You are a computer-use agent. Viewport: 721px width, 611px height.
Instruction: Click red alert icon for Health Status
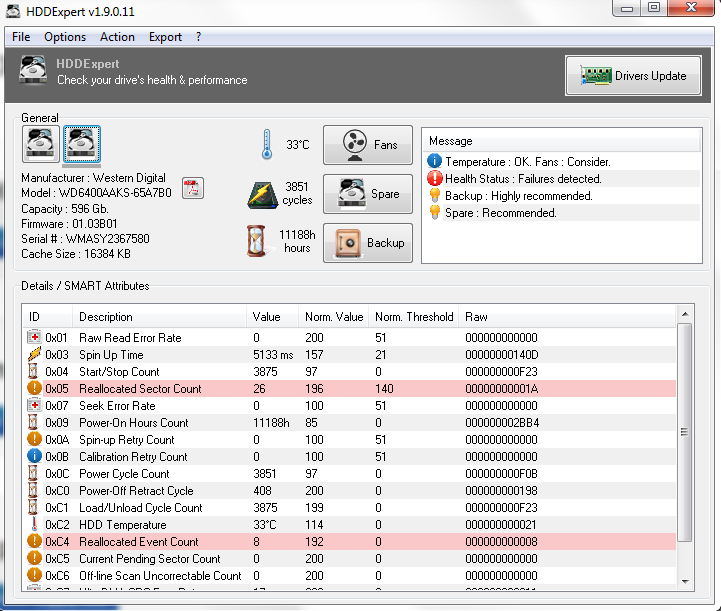(x=435, y=178)
